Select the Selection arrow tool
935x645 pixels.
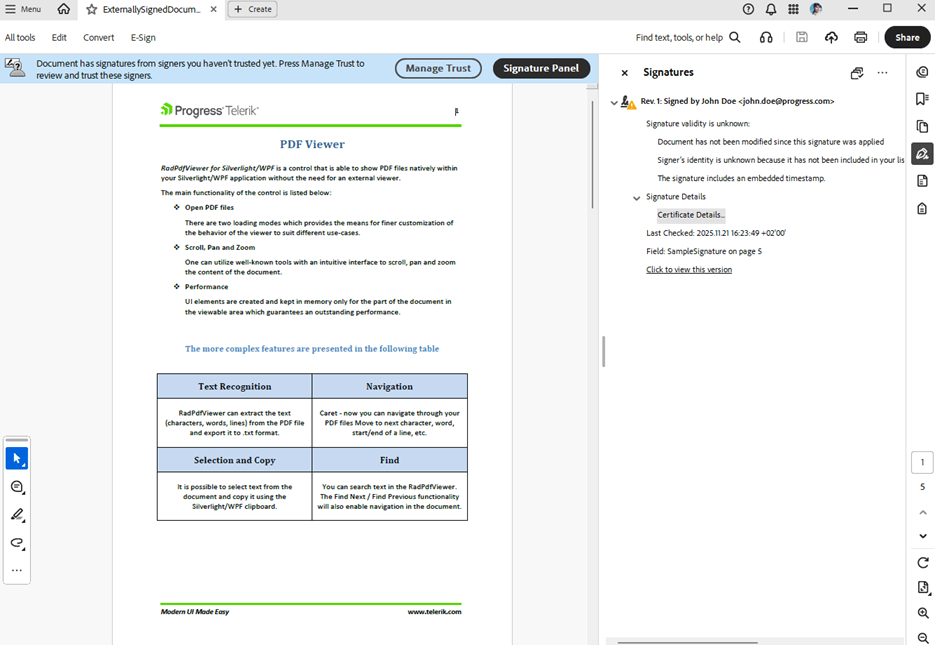[x=16, y=458]
